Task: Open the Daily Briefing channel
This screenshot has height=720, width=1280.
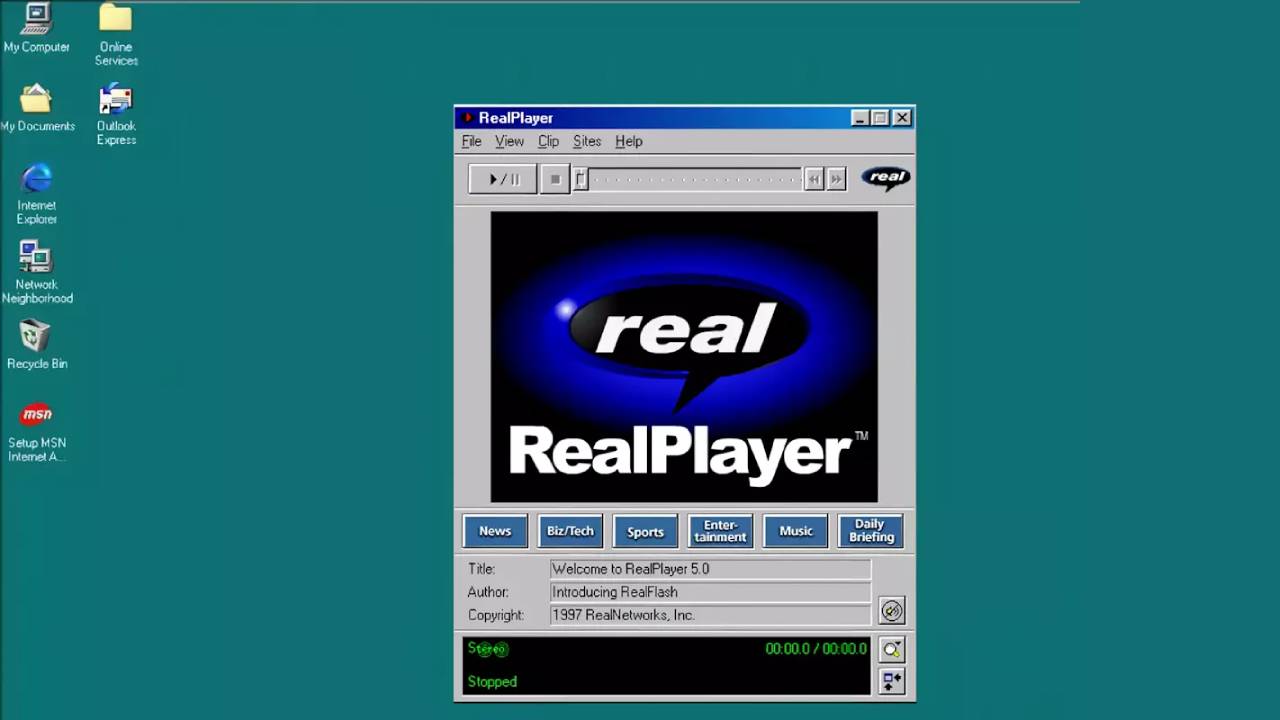Action: [x=871, y=531]
